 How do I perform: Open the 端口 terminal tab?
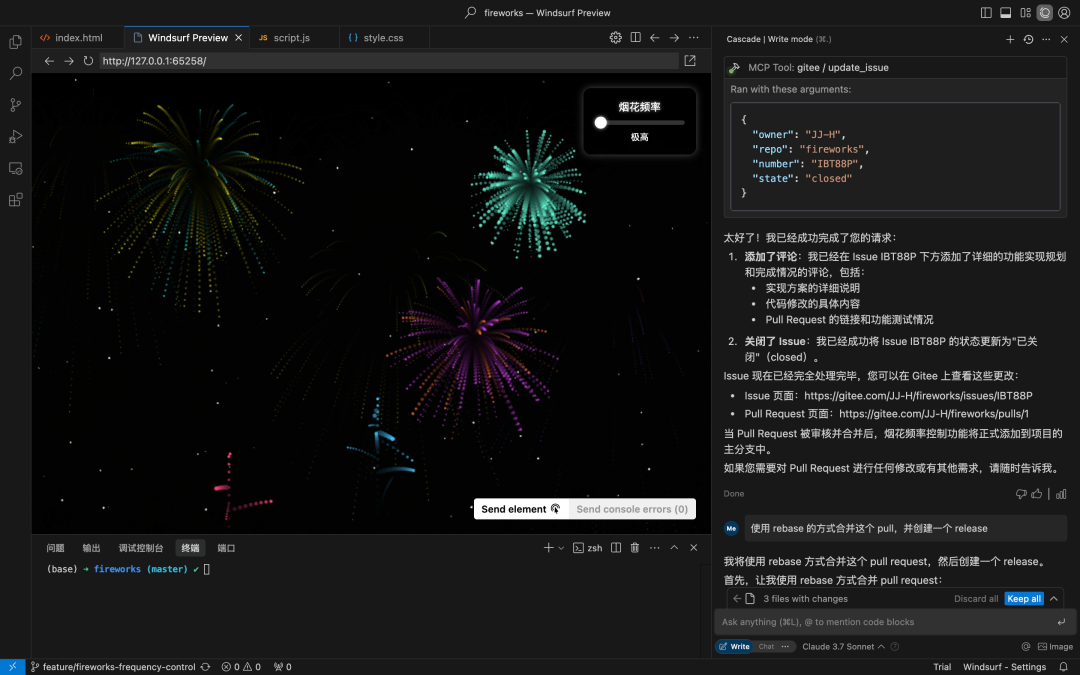click(x=225, y=547)
